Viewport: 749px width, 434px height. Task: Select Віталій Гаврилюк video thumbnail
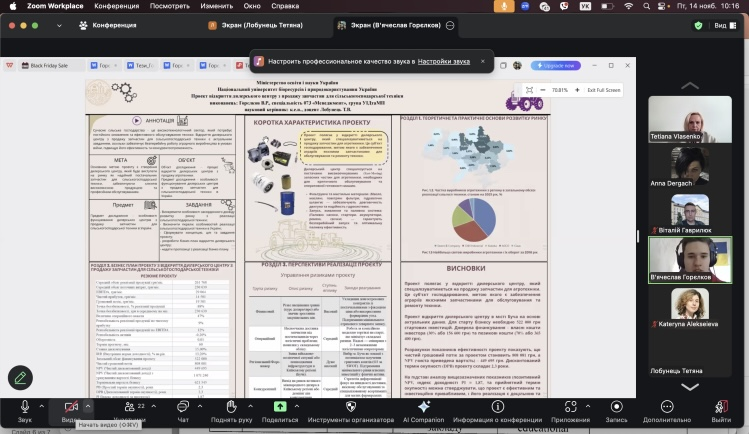(x=690, y=213)
